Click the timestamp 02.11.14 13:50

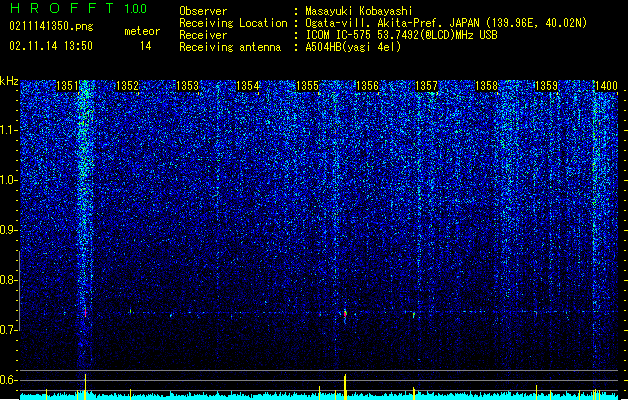(51, 46)
